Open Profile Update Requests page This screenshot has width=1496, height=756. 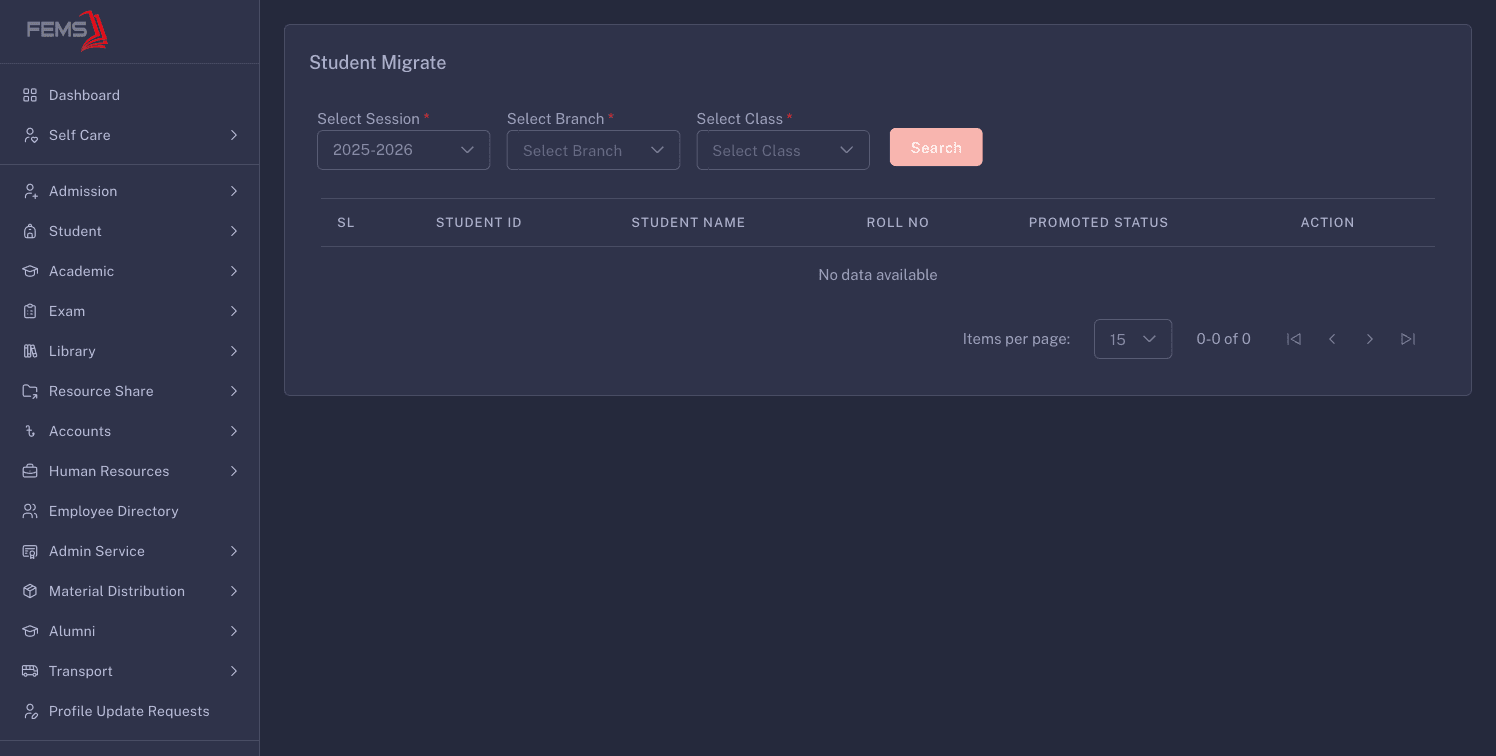coord(129,711)
